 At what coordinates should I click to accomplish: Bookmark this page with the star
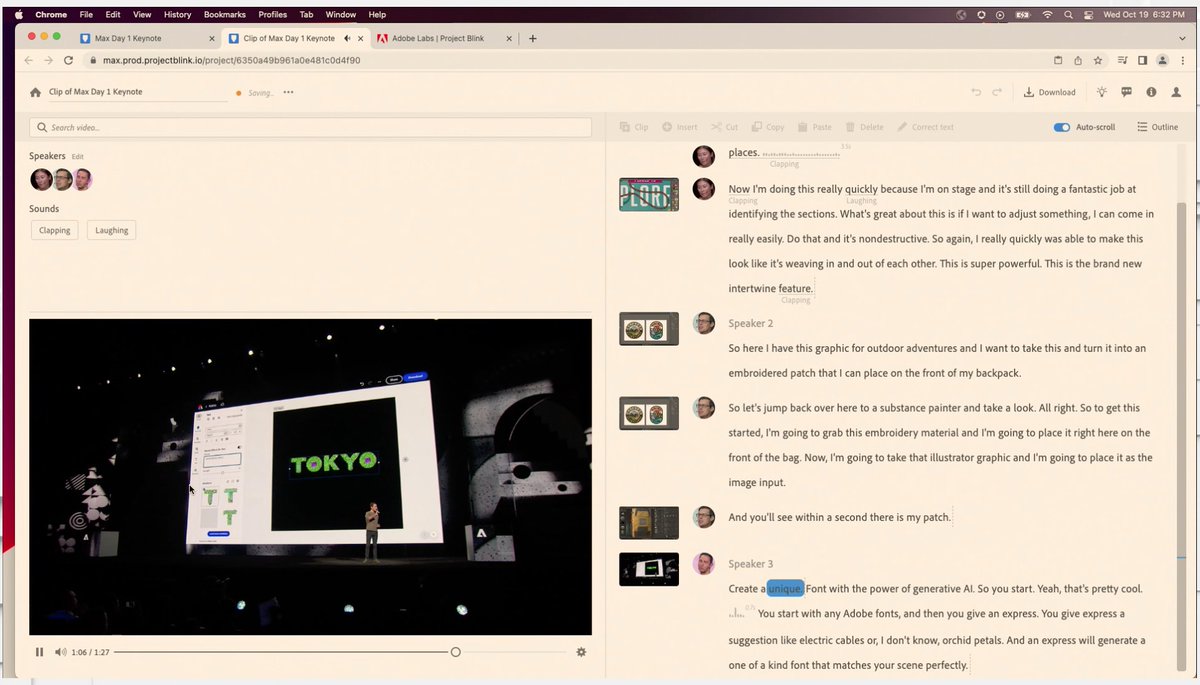(x=1097, y=60)
